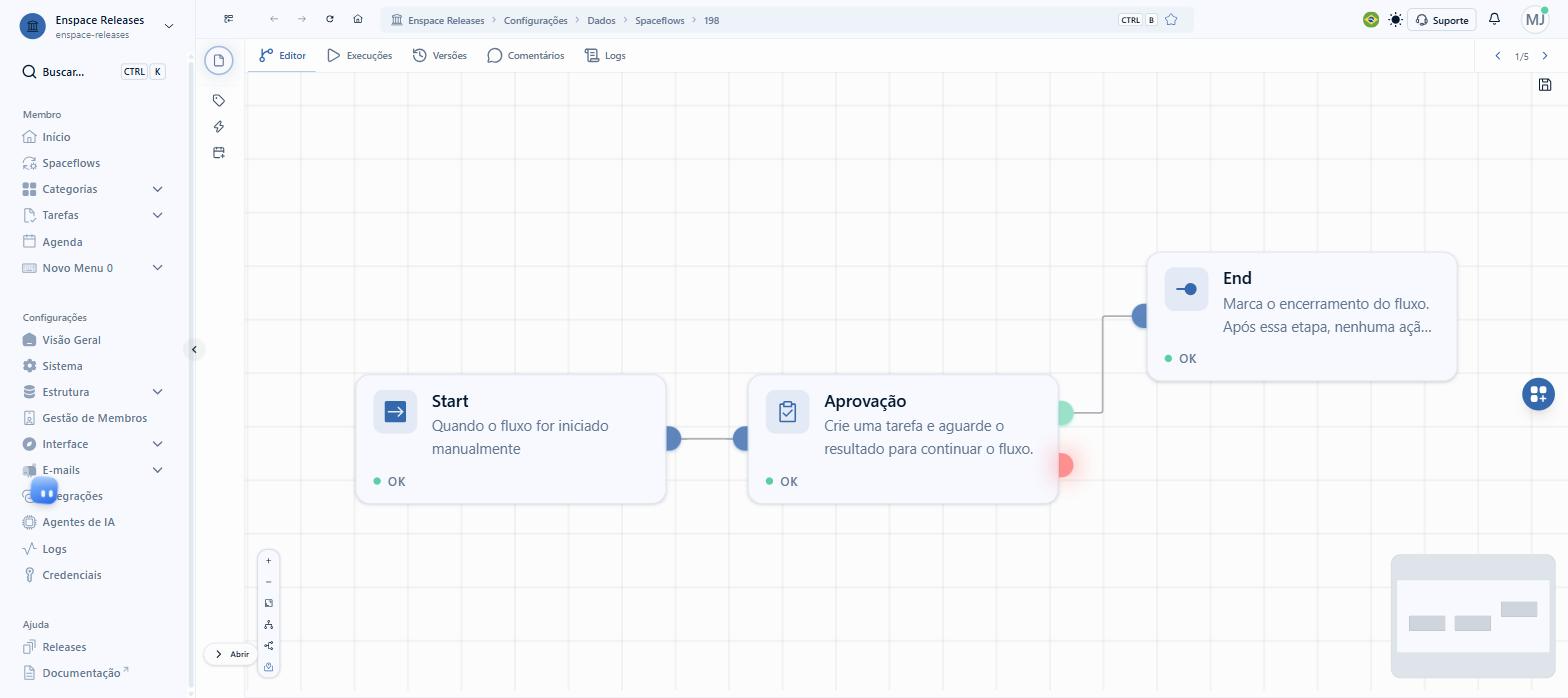Open the Documentação external link

pos(82,673)
